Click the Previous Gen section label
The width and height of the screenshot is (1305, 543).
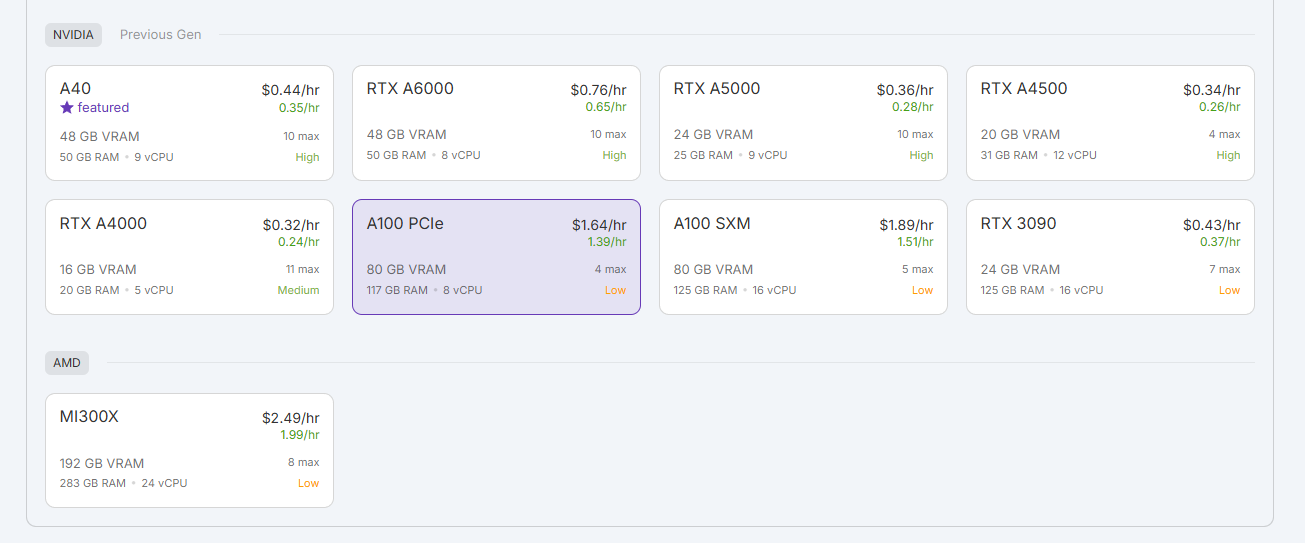pos(160,35)
